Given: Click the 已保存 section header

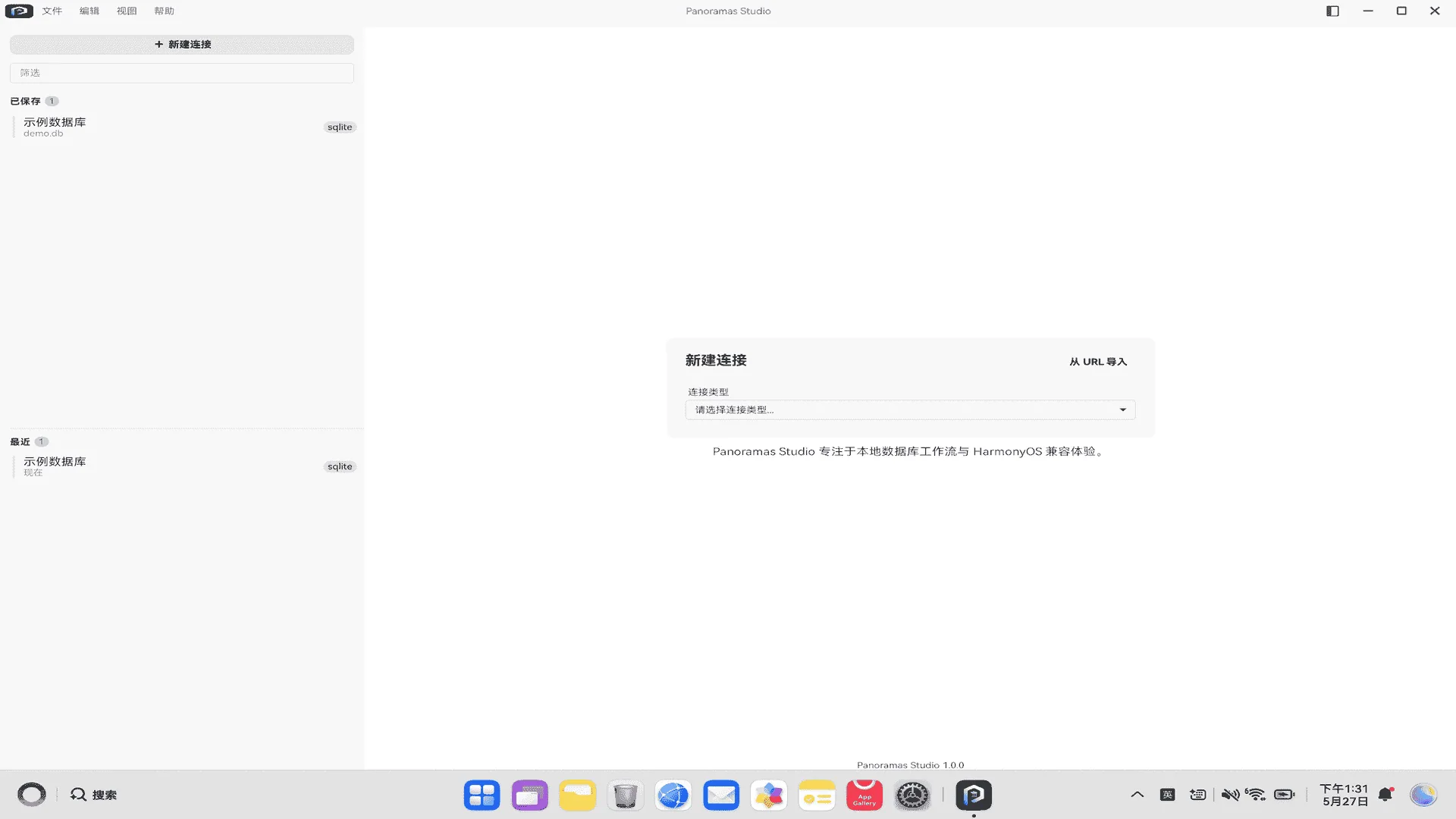Looking at the screenshot, I should tap(25, 101).
